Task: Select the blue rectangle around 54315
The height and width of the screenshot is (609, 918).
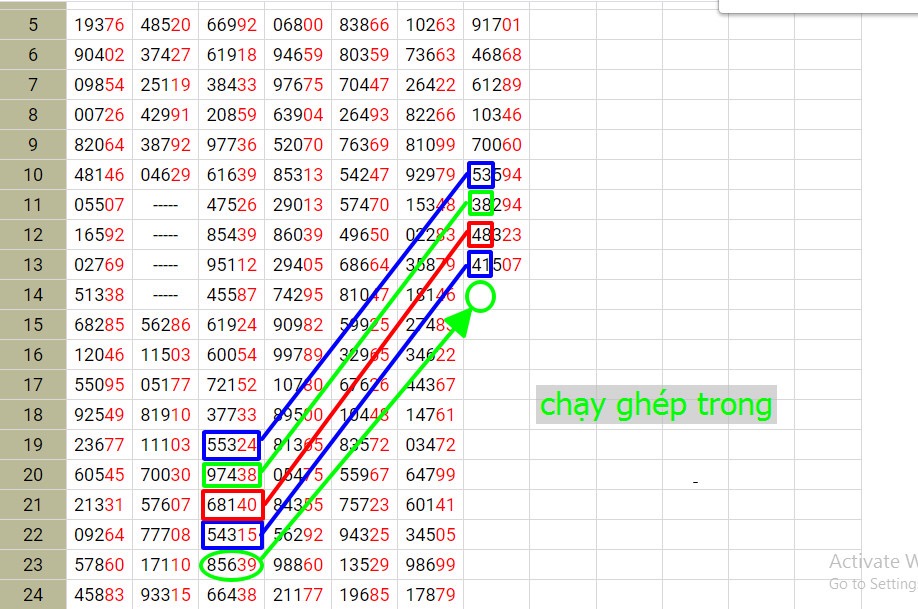Action: 231,536
